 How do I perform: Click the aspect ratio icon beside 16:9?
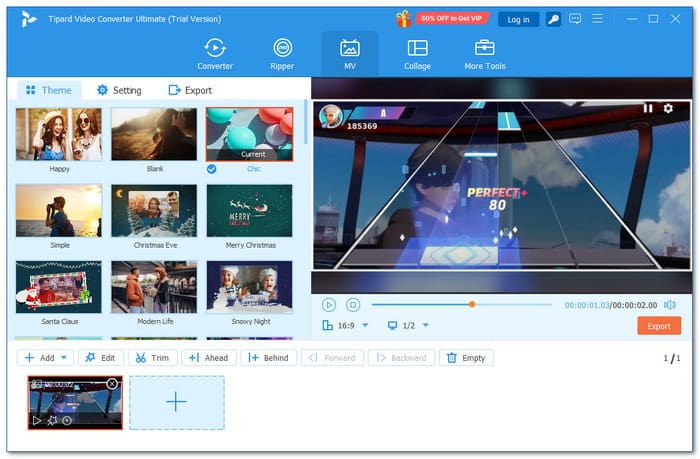327,325
